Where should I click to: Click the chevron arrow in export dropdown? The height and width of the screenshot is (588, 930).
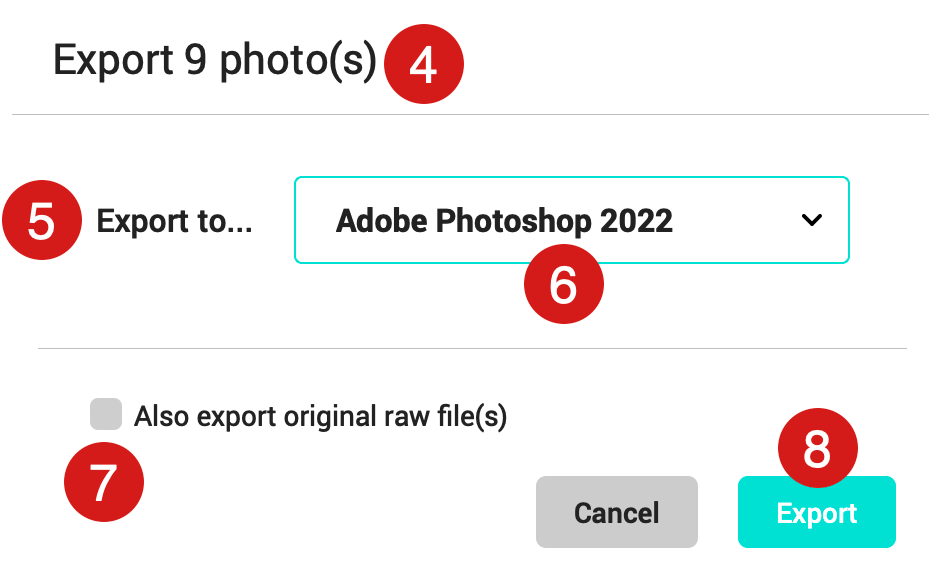point(811,220)
